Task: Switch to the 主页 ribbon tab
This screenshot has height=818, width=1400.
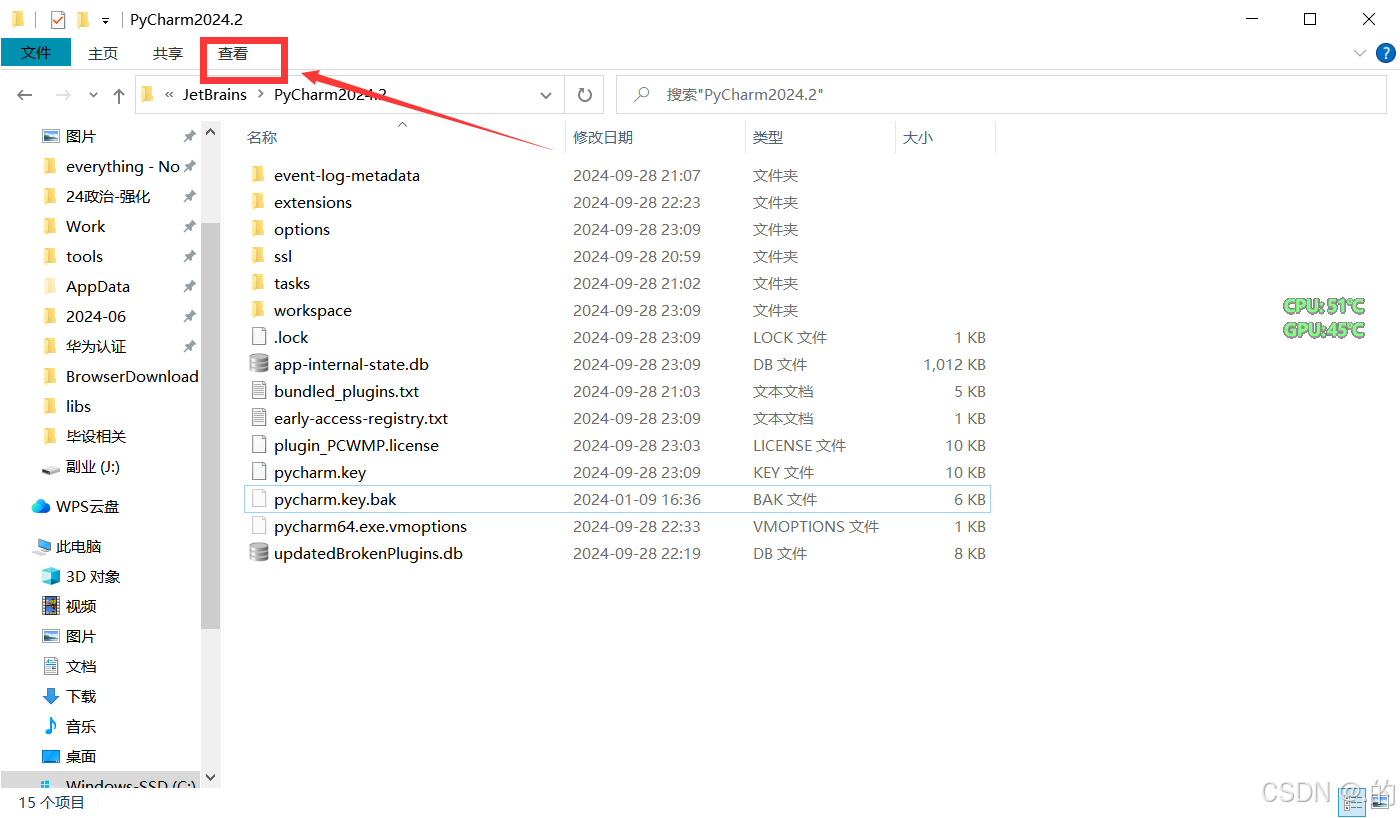Action: (x=103, y=53)
